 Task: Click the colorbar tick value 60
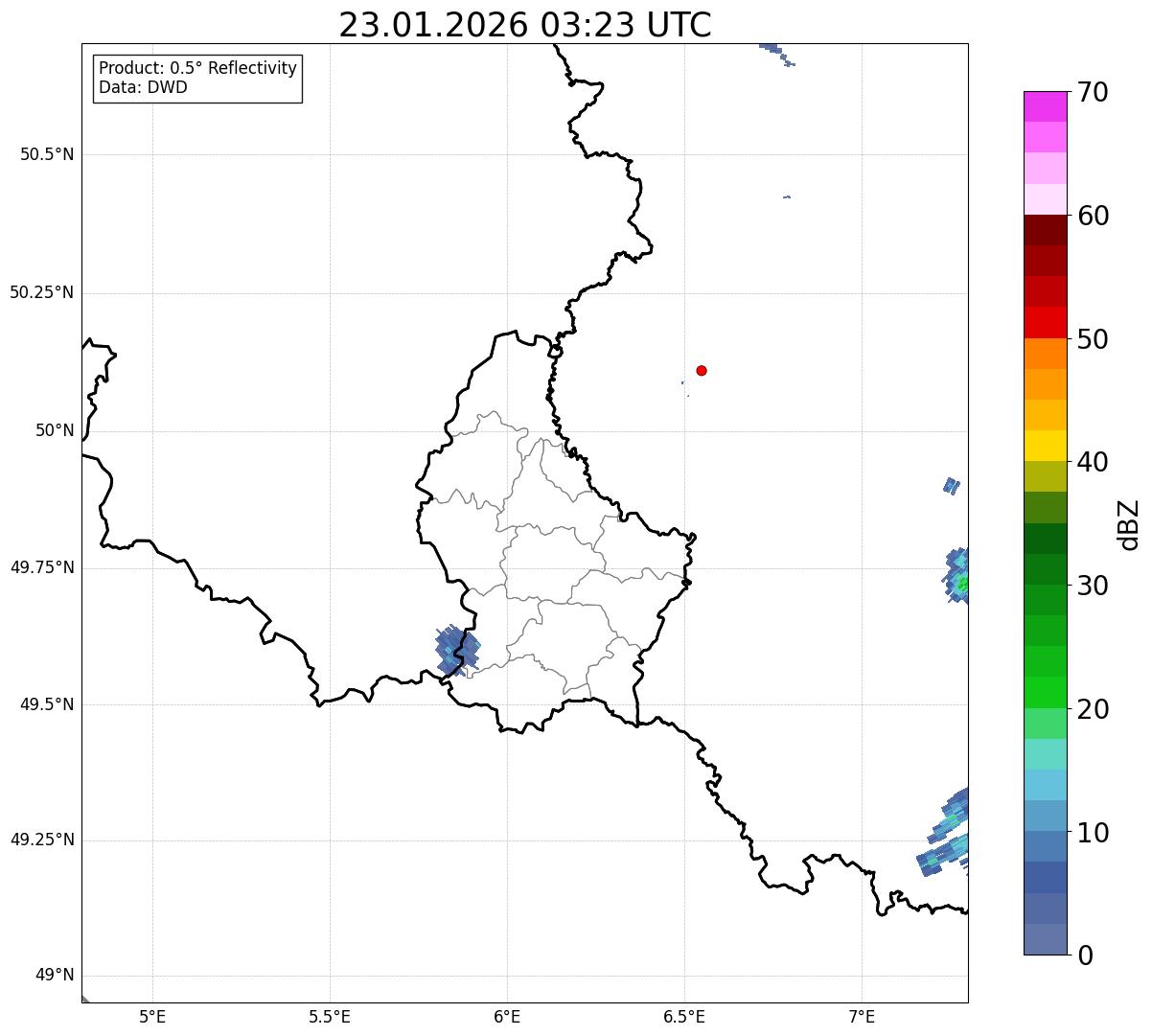[1093, 216]
